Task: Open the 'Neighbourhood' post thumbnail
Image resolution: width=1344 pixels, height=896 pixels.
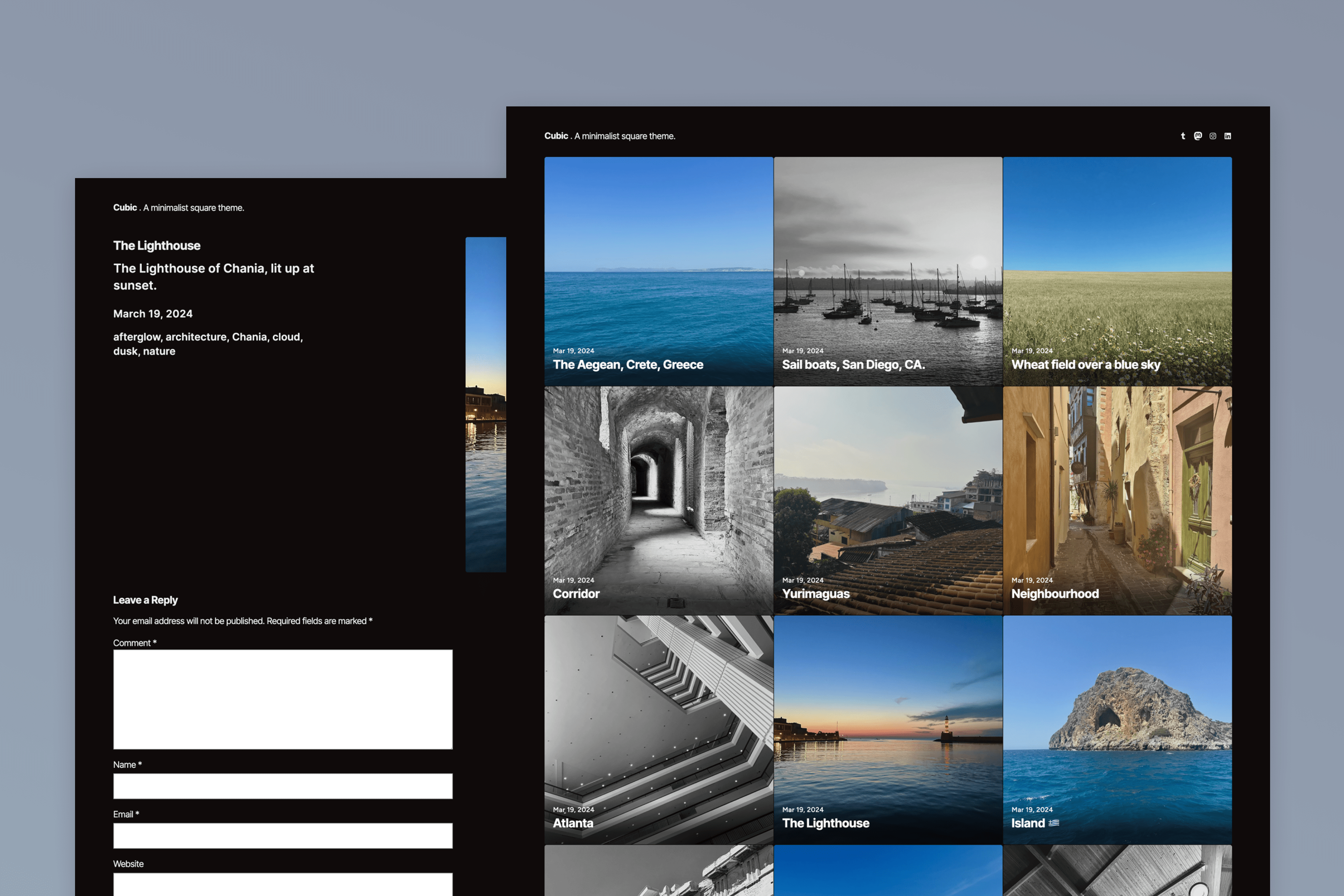Action: click(x=1117, y=500)
